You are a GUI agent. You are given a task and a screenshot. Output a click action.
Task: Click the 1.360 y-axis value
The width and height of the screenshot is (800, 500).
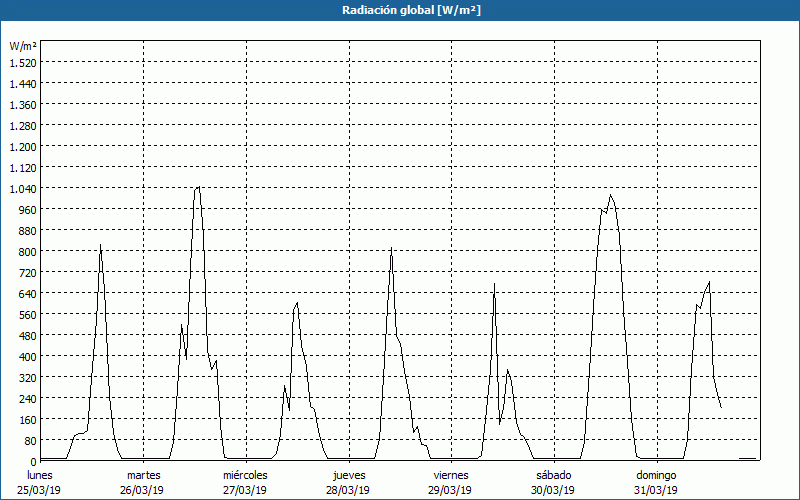tap(23, 105)
